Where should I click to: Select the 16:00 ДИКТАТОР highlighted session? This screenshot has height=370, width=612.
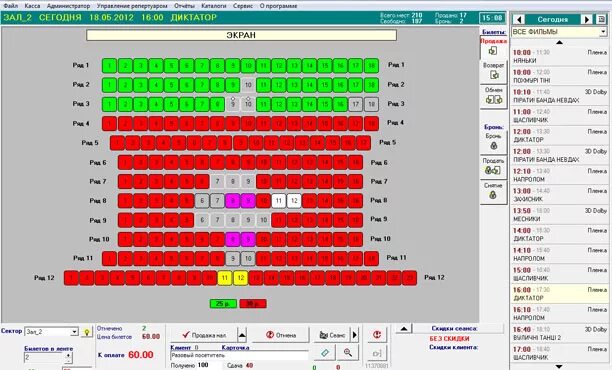pos(560,294)
